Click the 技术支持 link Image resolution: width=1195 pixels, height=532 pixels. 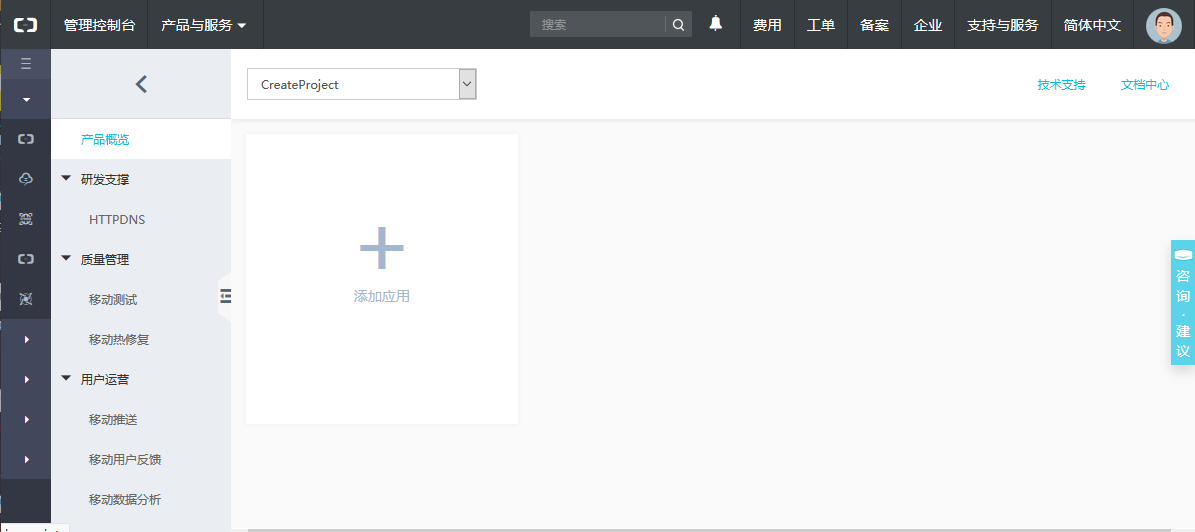click(1061, 85)
